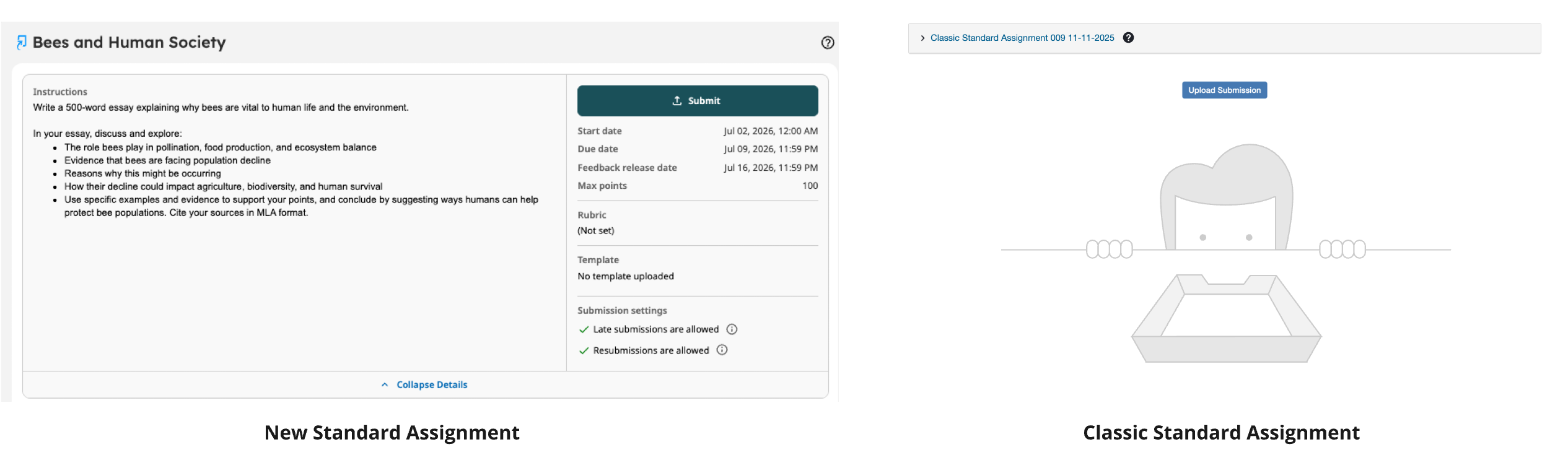The image size is (1568, 465).
Task: Click the bullet Evidence that bees are facing population decline
Action: pos(167,160)
